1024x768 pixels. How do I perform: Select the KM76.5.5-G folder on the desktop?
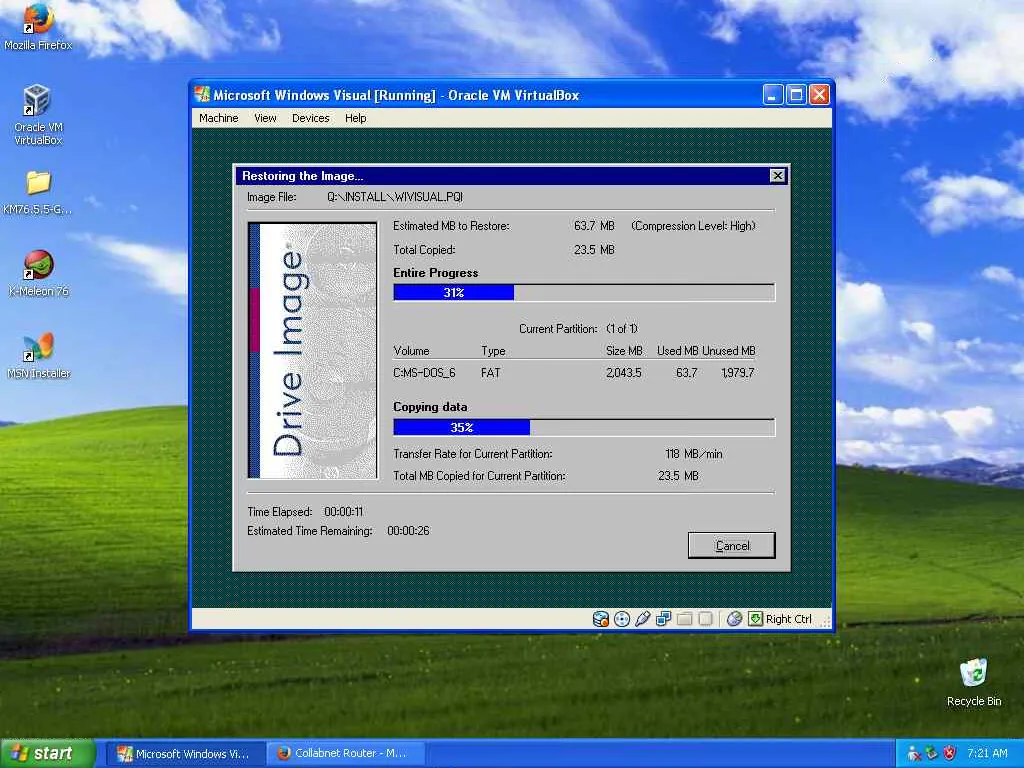pos(38,193)
